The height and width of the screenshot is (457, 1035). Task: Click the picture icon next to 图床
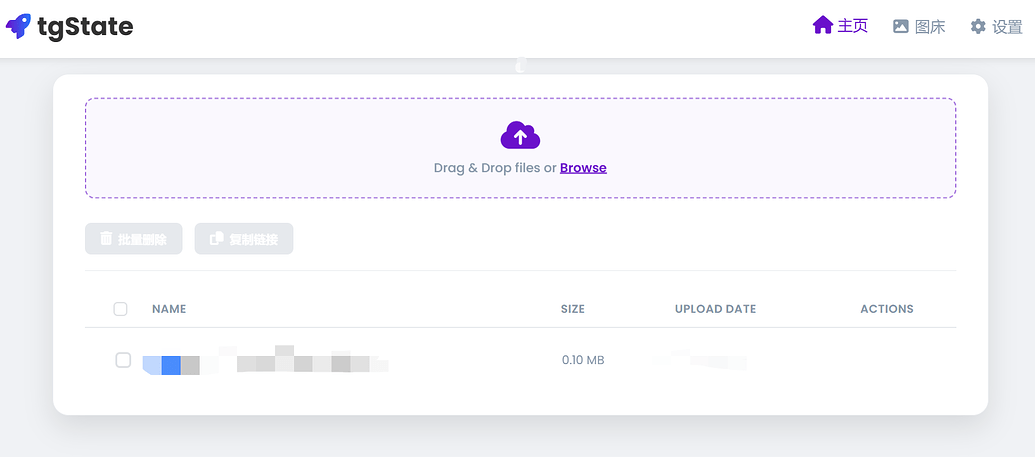tap(900, 26)
